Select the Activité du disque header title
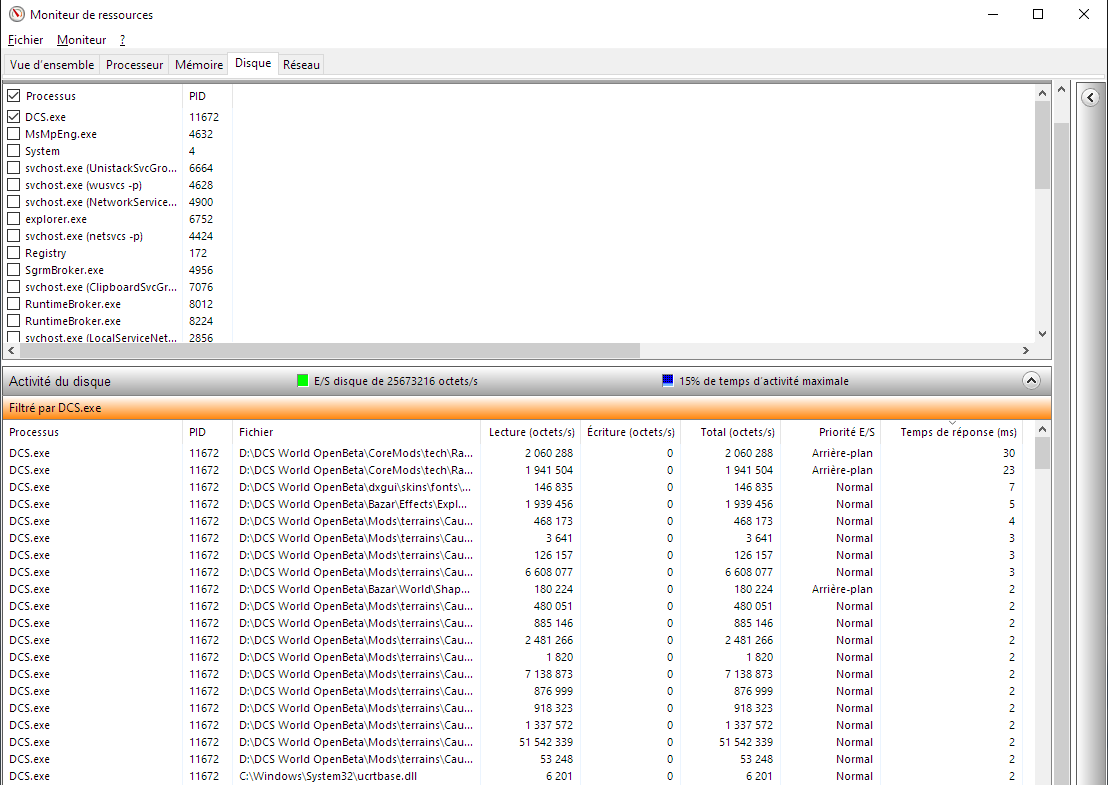The height and width of the screenshot is (785, 1108). point(60,381)
